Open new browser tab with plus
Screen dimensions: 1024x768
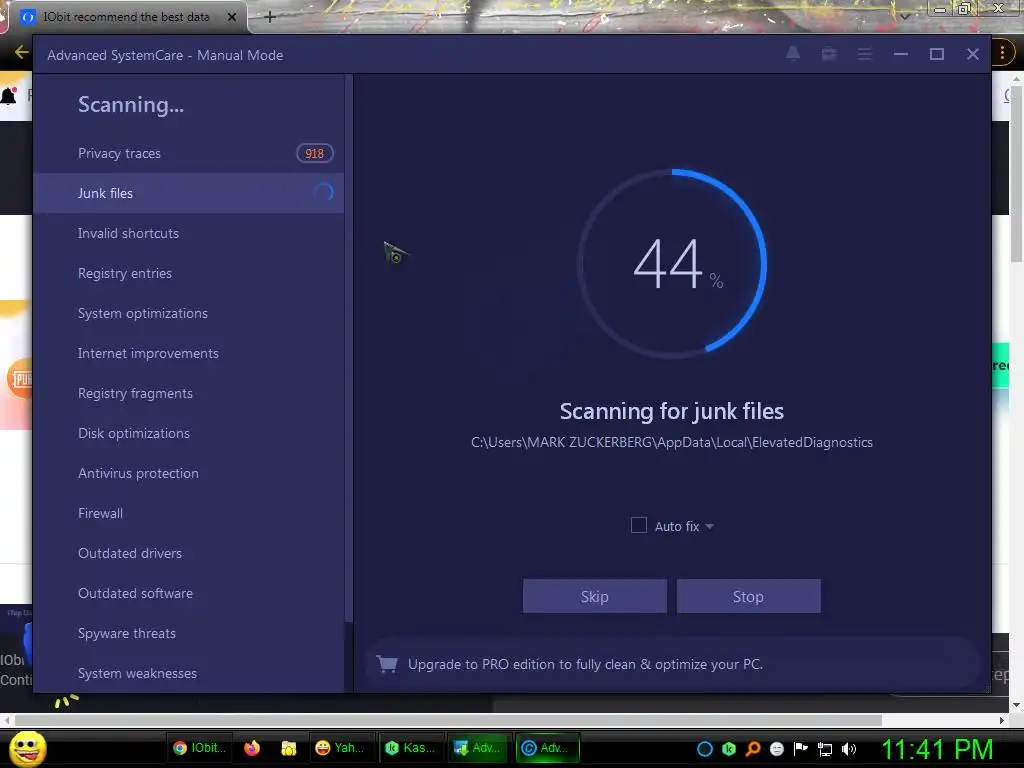click(x=270, y=17)
